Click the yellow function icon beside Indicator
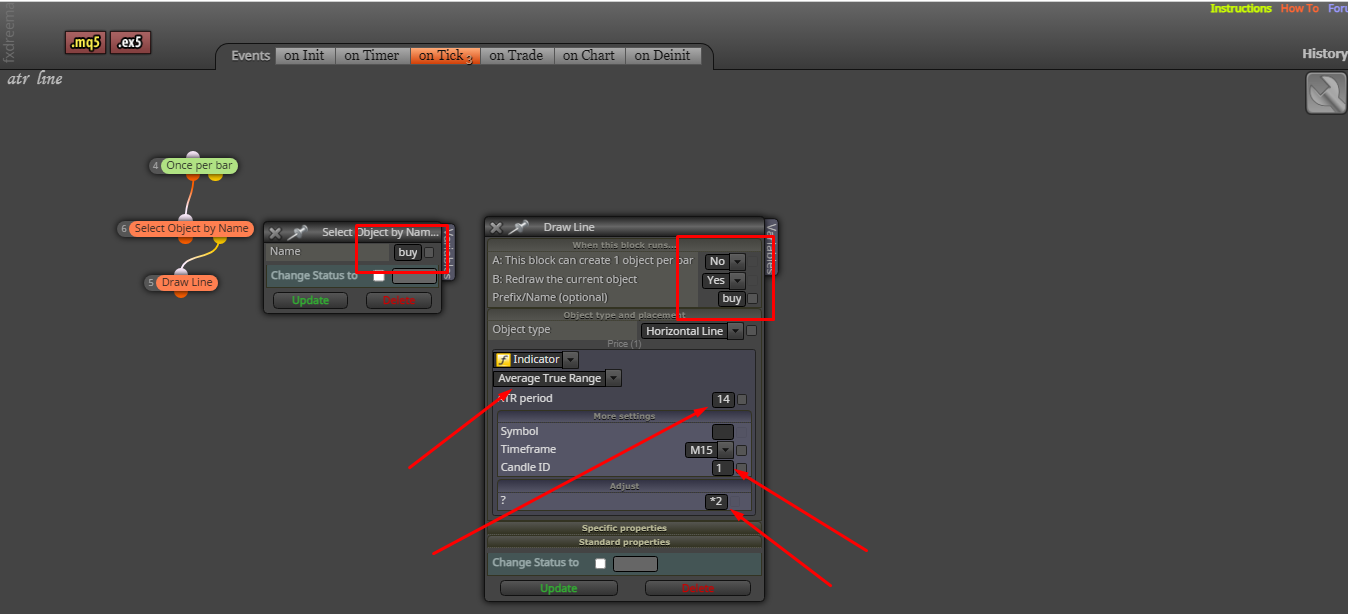 point(503,359)
